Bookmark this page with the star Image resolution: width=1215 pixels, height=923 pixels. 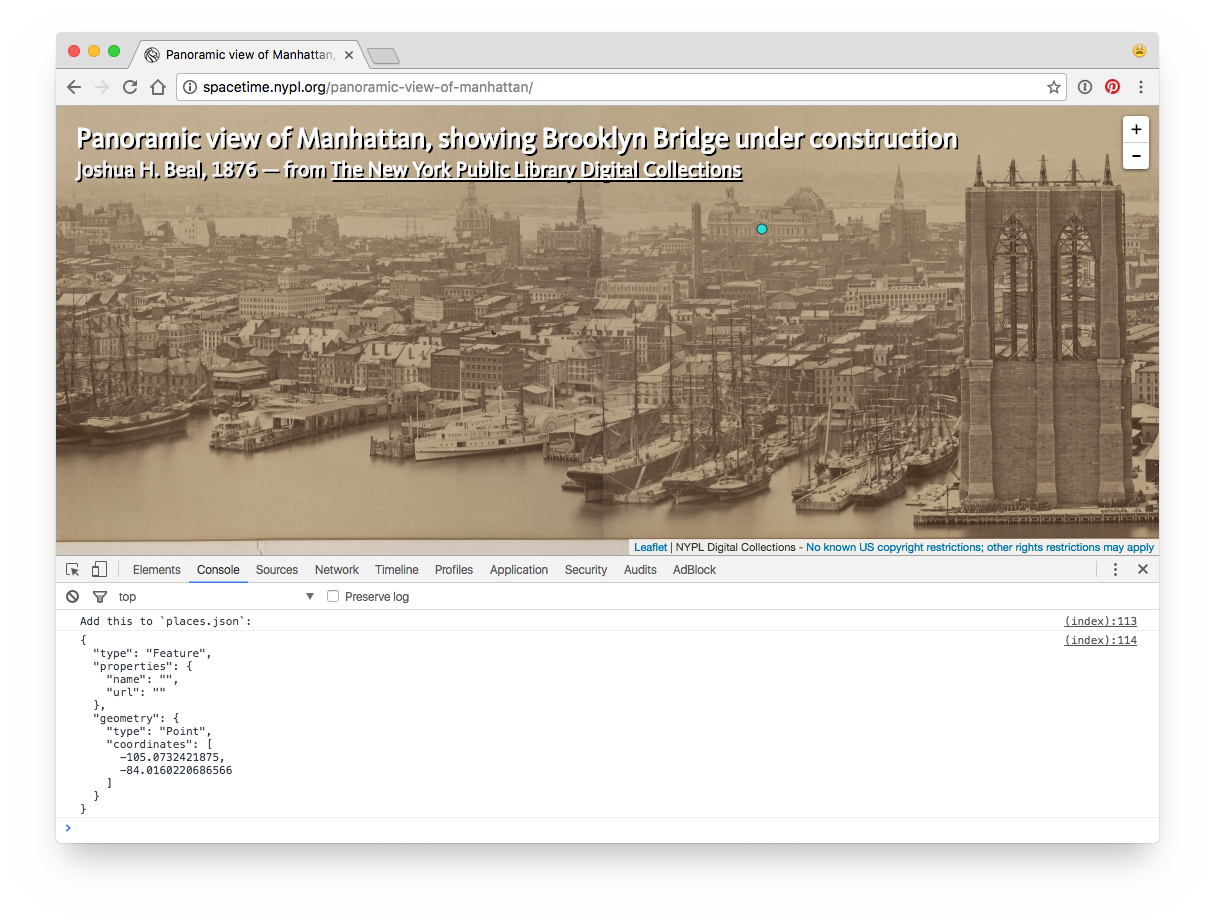coord(1054,87)
